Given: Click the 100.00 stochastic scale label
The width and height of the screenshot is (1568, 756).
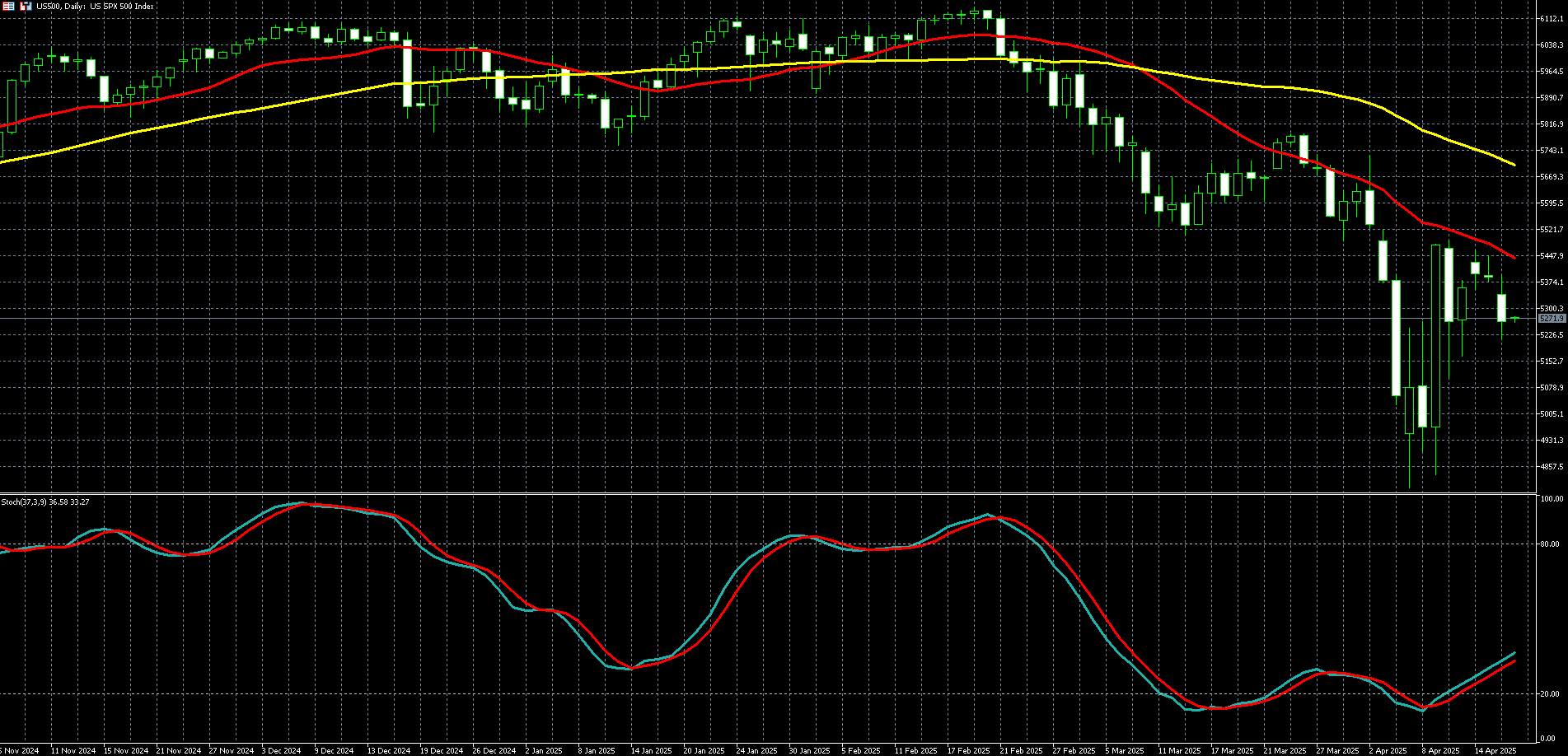Looking at the screenshot, I should tap(1552, 499).
